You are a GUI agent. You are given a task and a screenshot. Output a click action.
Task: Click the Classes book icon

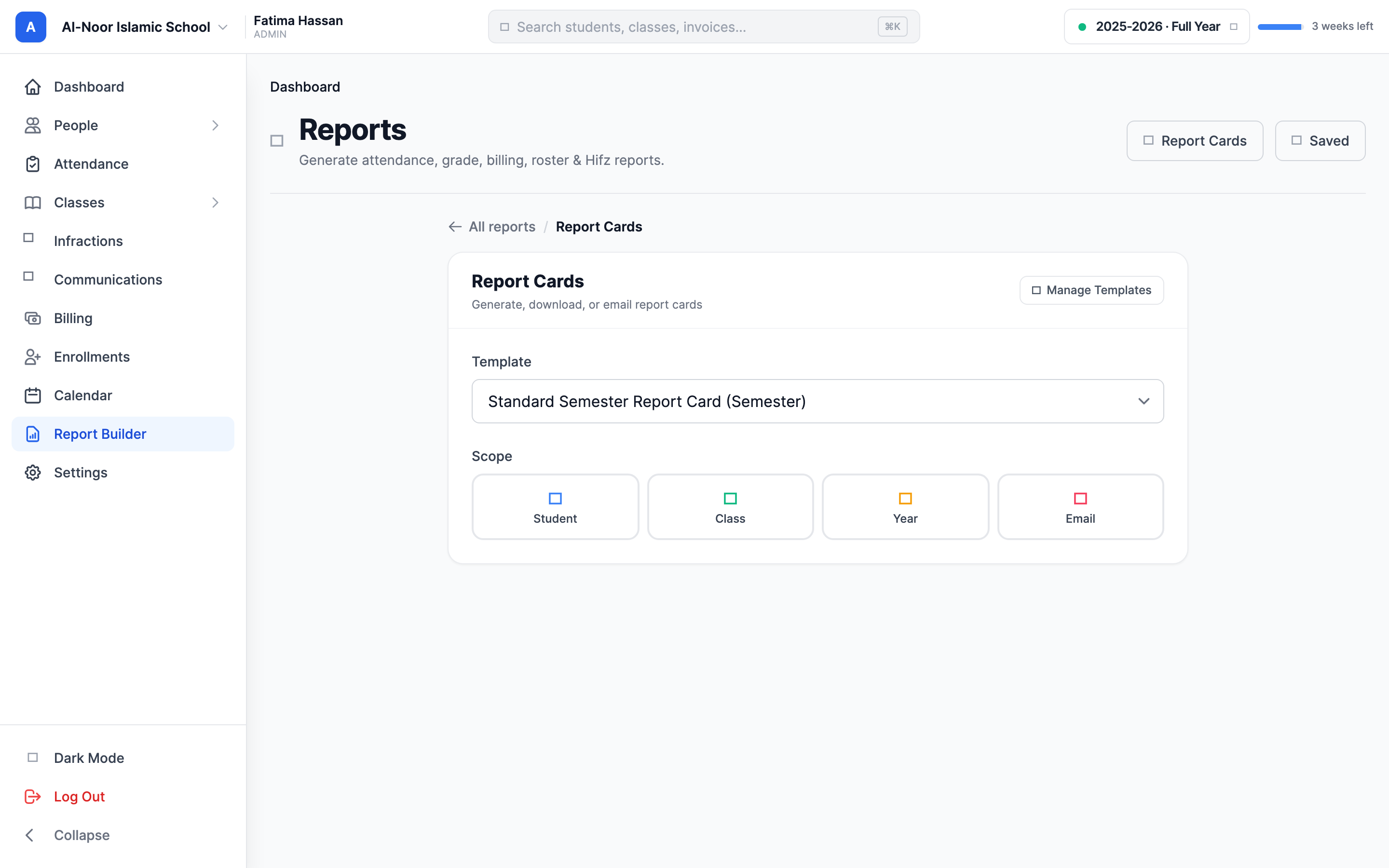click(33, 203)
